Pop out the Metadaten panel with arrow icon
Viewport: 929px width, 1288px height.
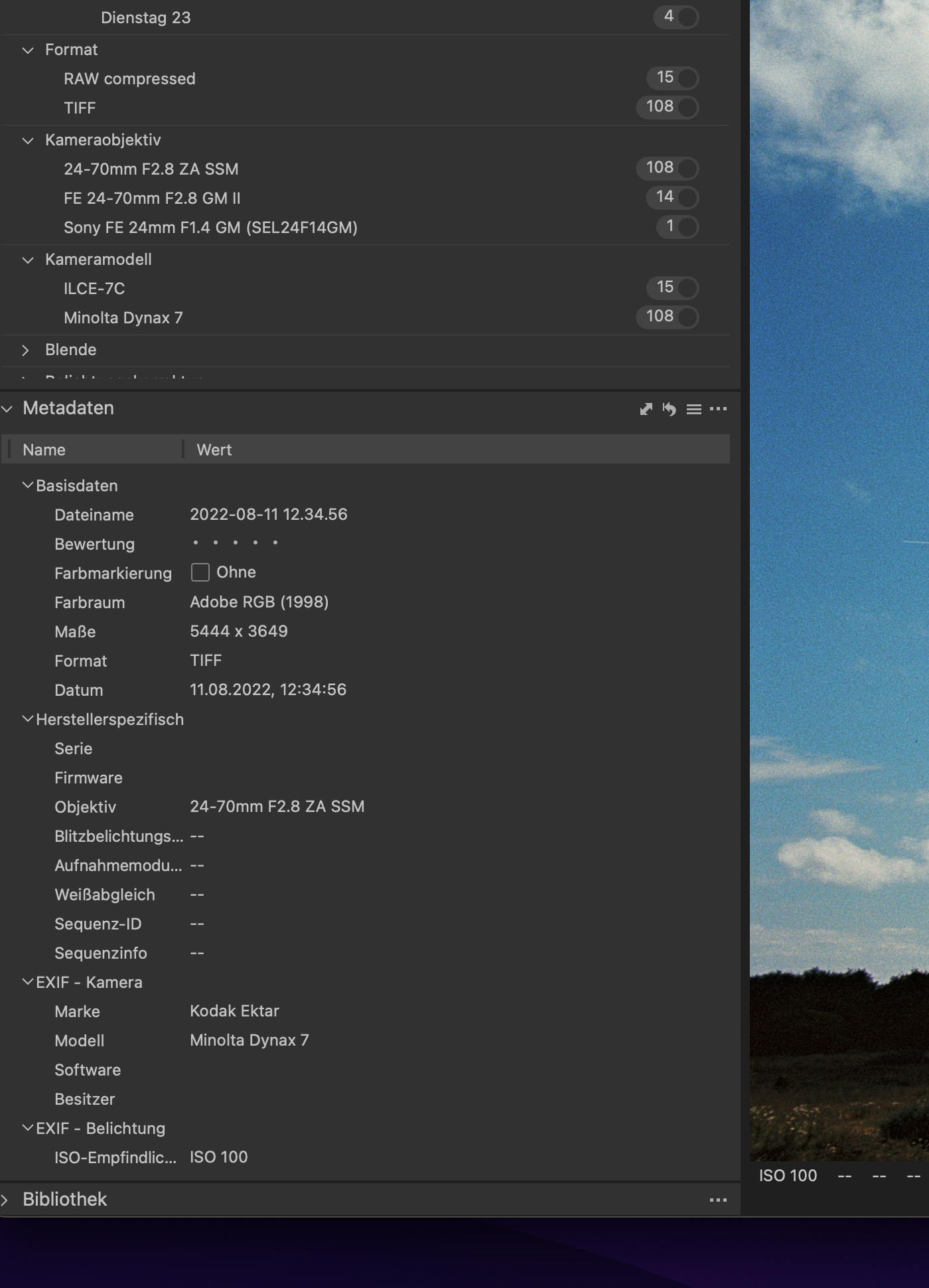coord(646,409)
